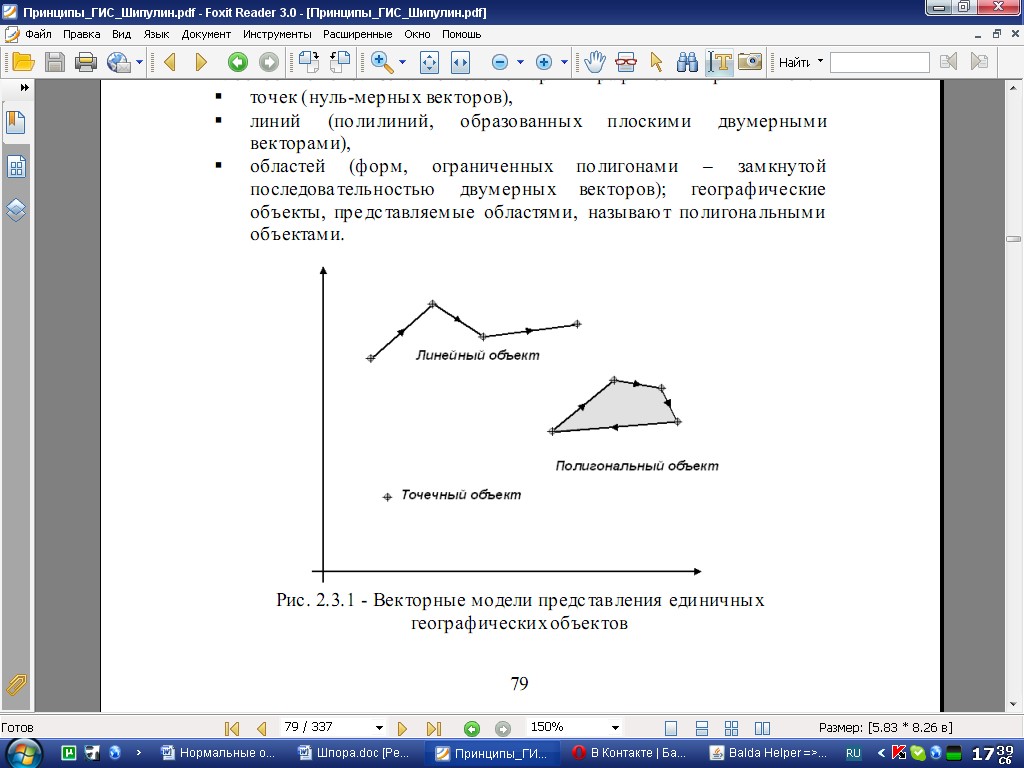The image size is (1024, 768).
Task: Open the Найти search options dropdown
Action: pyautogui.click(x=820, y=61)
